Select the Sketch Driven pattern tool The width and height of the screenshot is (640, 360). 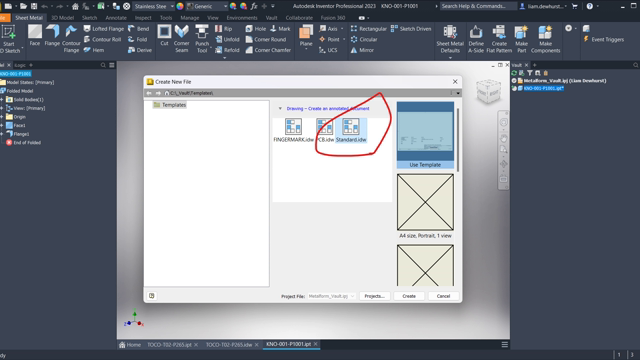pos(411,29)
